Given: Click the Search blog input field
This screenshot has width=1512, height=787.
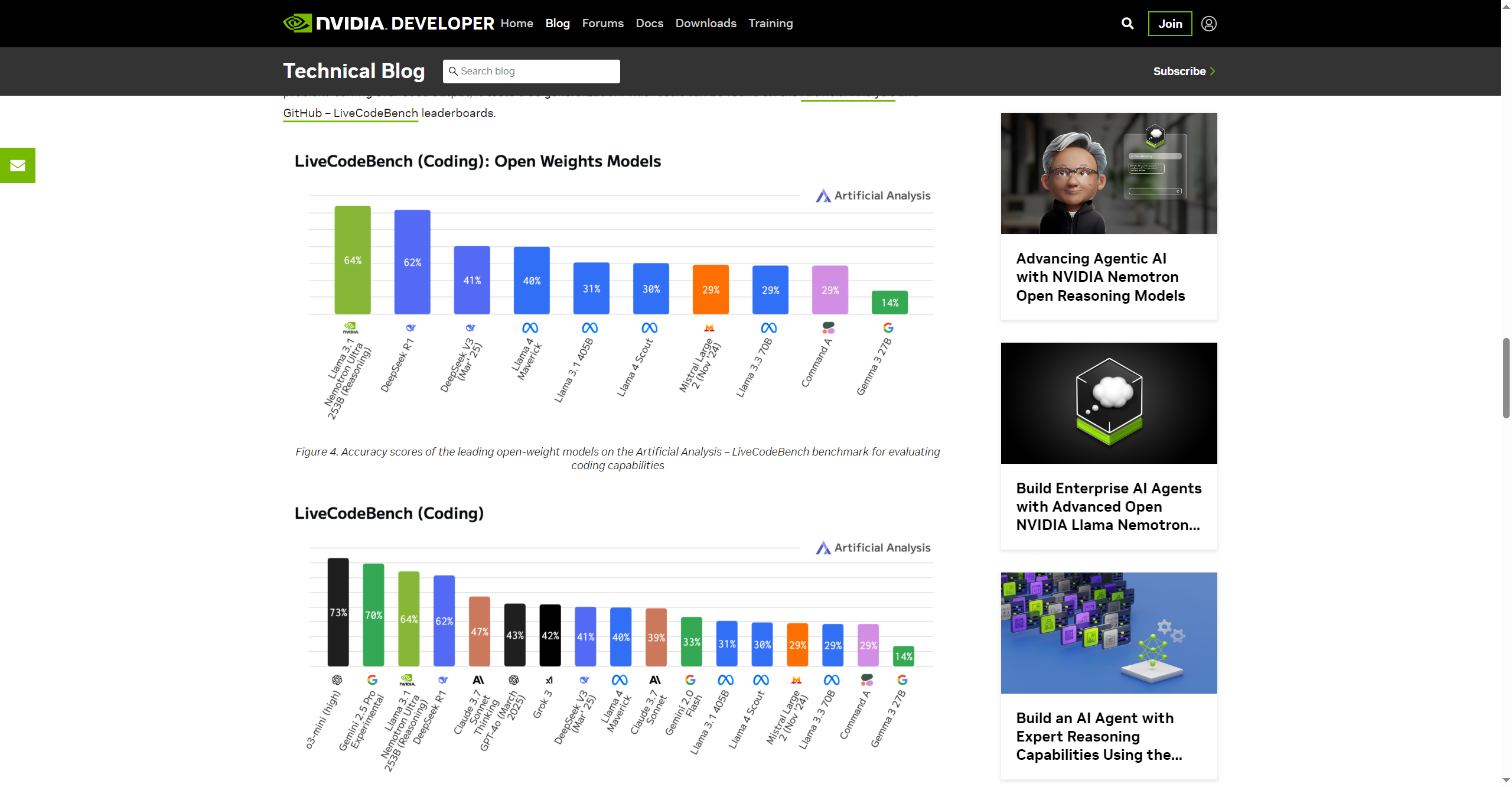Looking at the screenshot, I should click(x=532, y=71).
